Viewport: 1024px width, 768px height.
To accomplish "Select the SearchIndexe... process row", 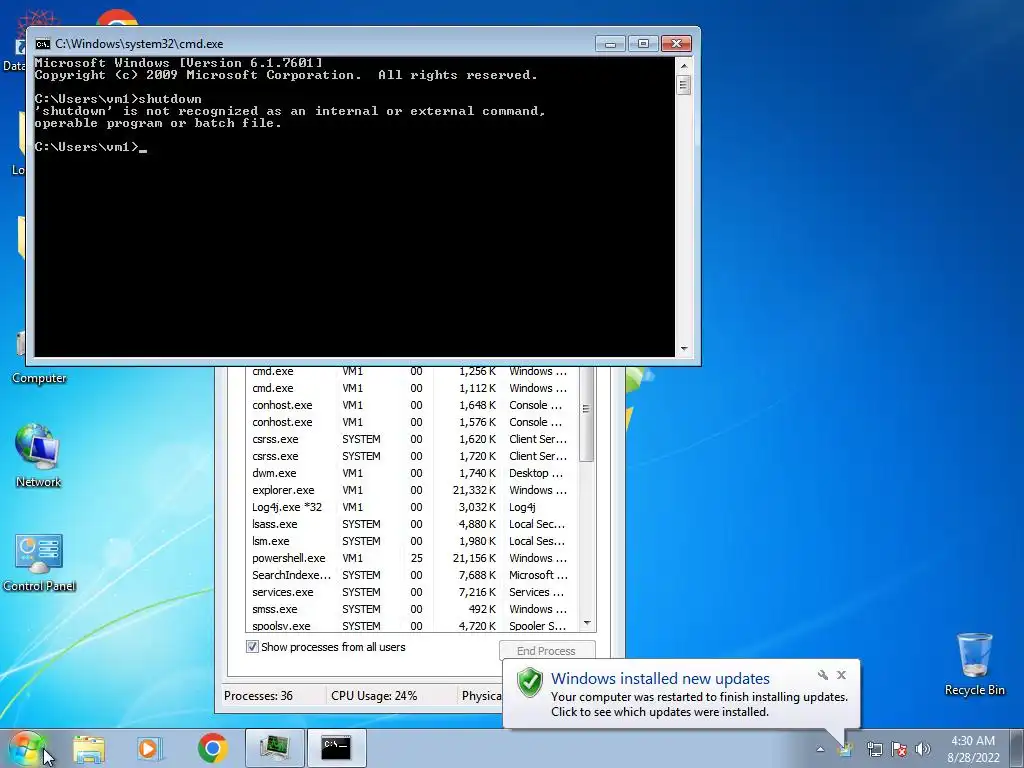I will tap(411, 575).
